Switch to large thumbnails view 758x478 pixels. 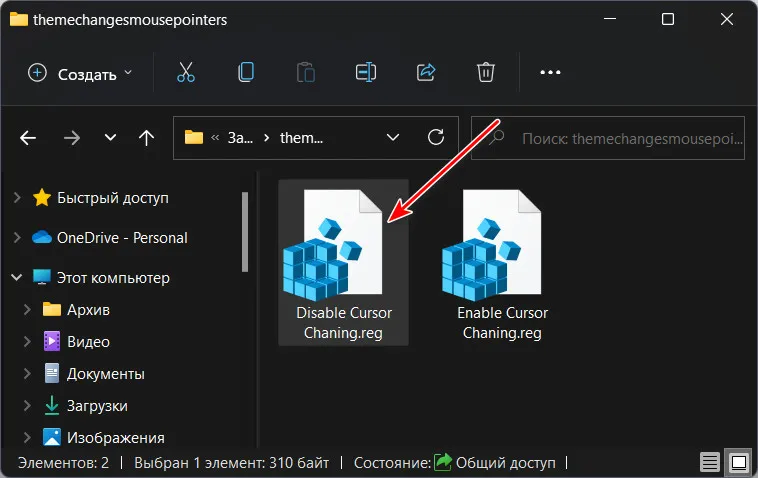click(739, 462)
